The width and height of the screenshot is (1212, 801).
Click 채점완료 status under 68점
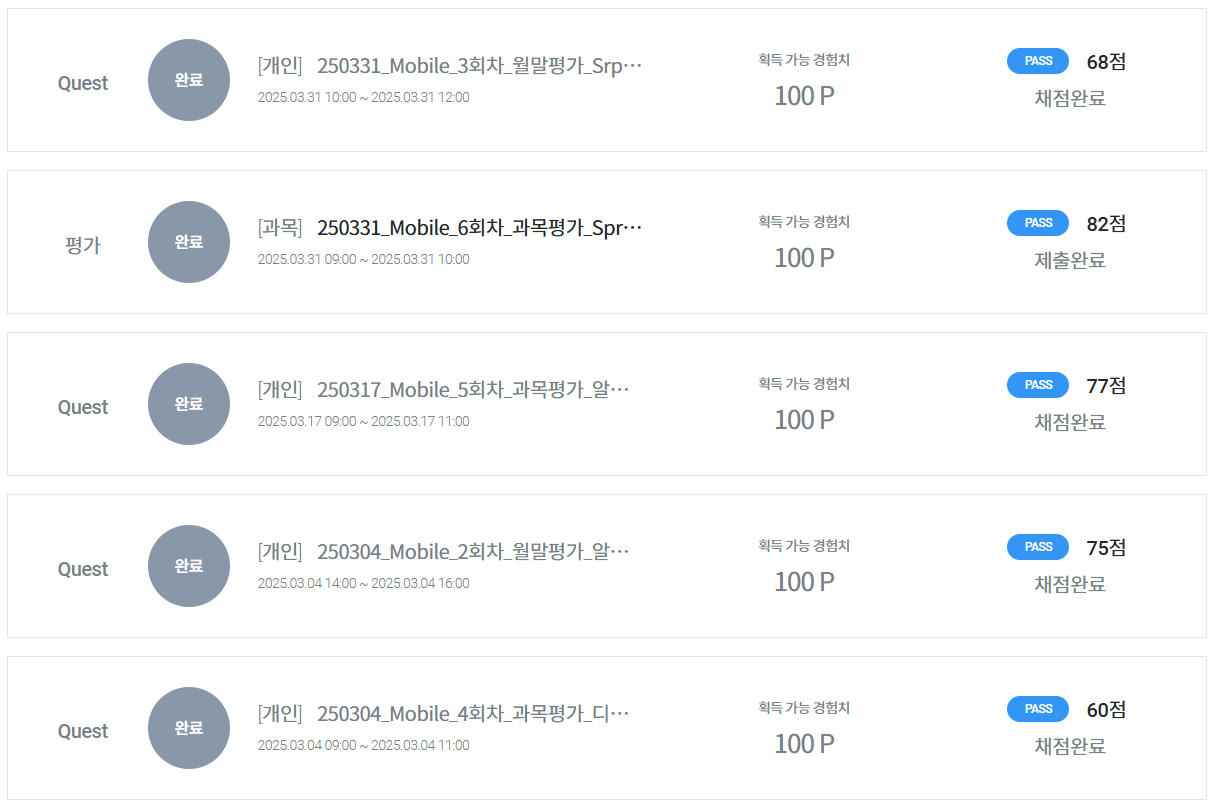1070,98
